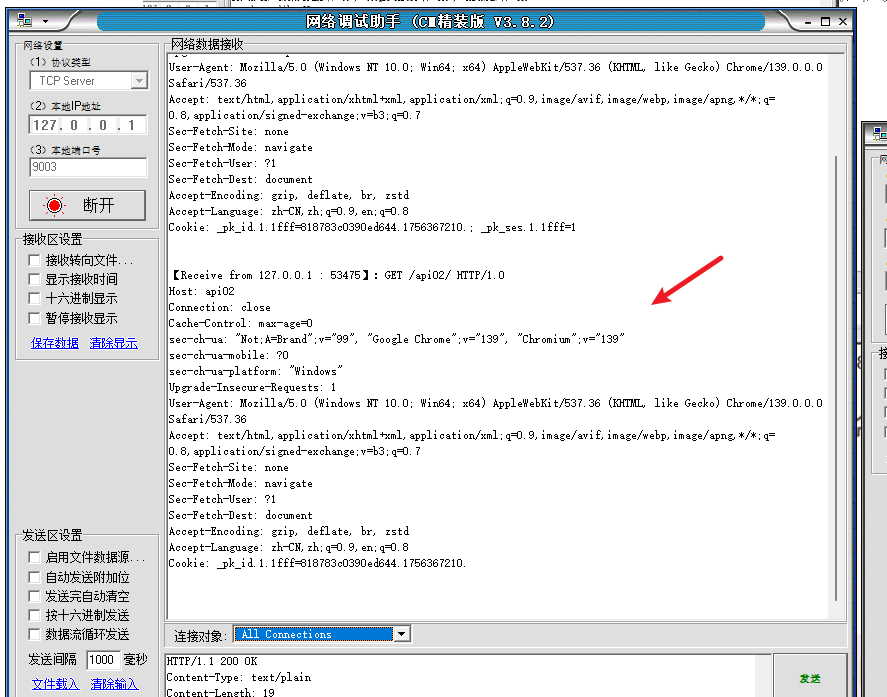Click the 清除显示 link
The image size is (887, 697).
(x=114, y=343)
